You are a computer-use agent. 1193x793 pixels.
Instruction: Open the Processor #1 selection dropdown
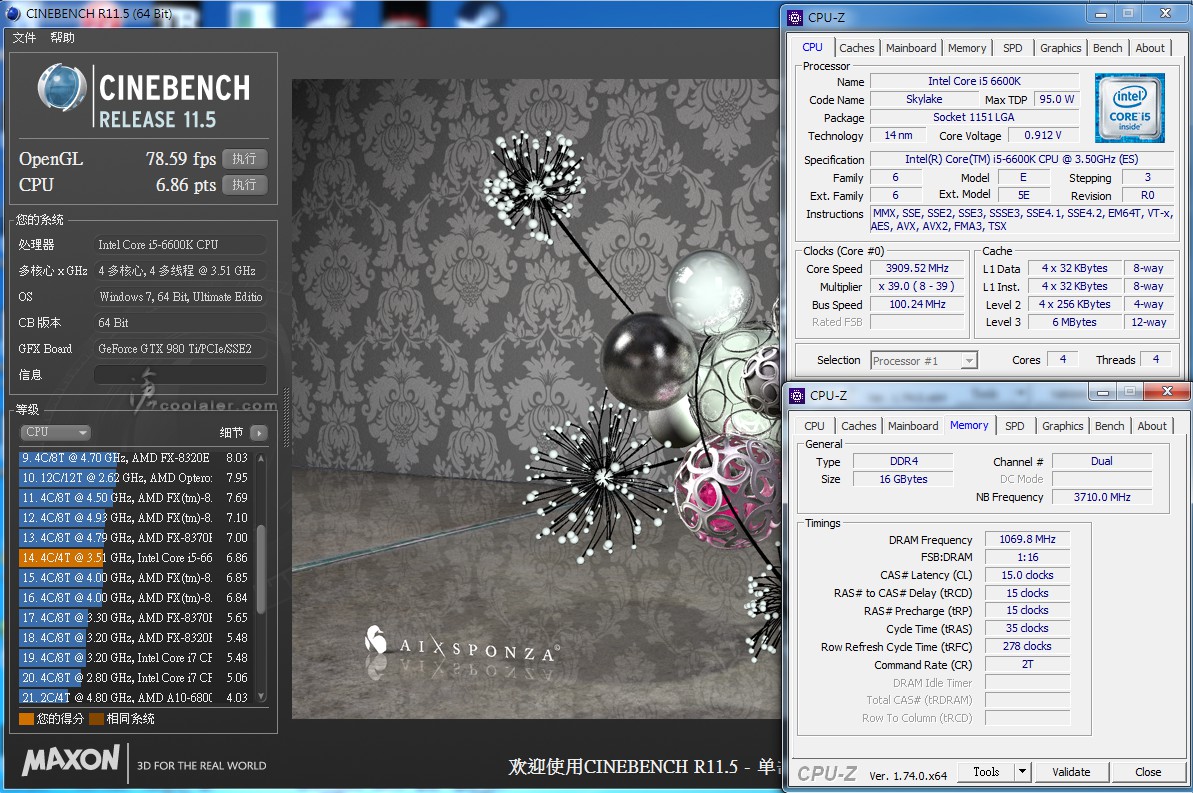coord(924,361)
